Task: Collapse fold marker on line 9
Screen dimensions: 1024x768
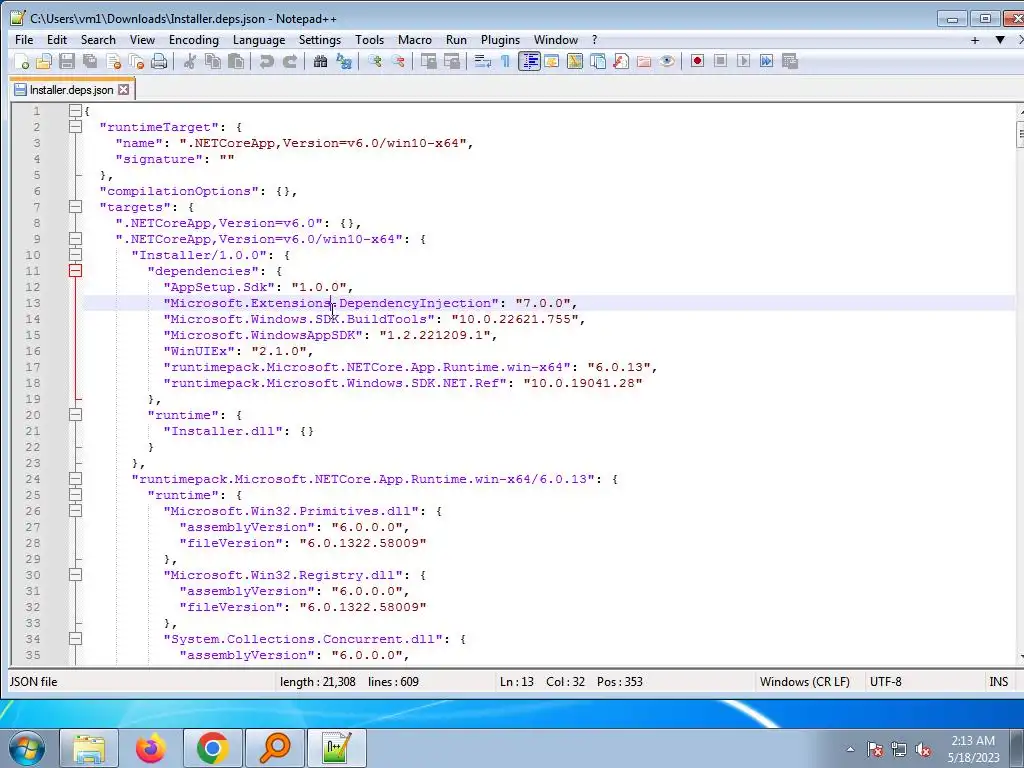Action: [x=75, y=239]
